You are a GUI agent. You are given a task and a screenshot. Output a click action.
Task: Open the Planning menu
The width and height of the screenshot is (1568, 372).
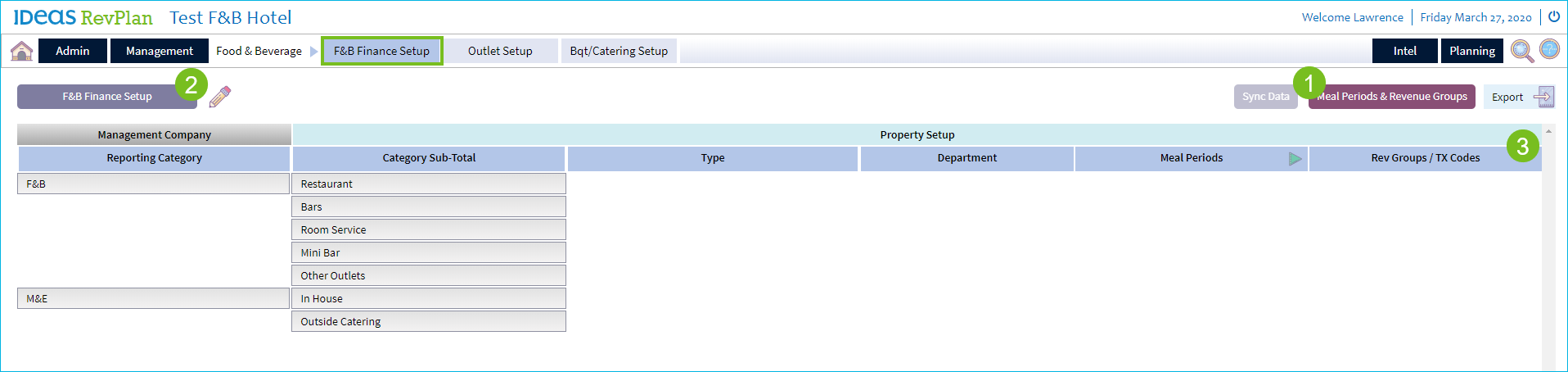[x=1471, y=51]
